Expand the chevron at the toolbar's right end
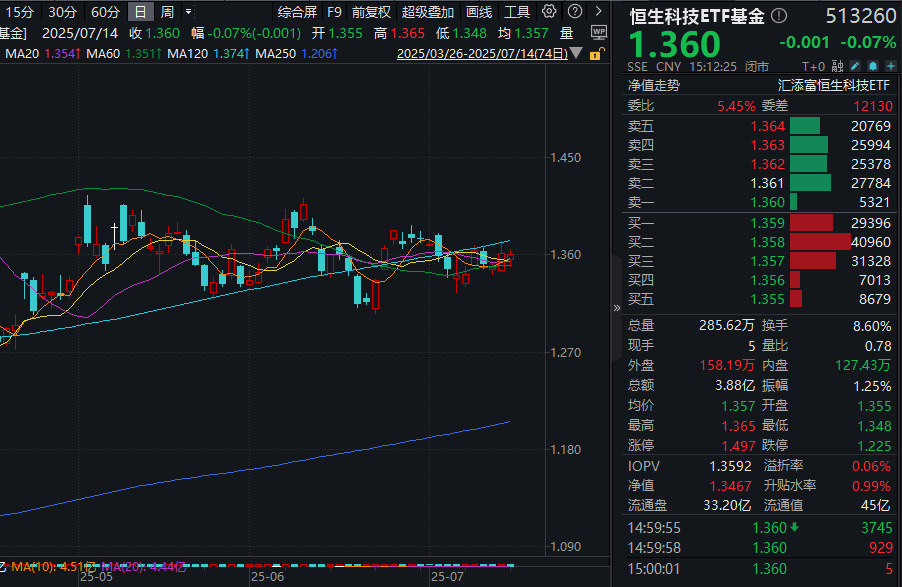Viewport: 902px width, 587px height. 598,11
